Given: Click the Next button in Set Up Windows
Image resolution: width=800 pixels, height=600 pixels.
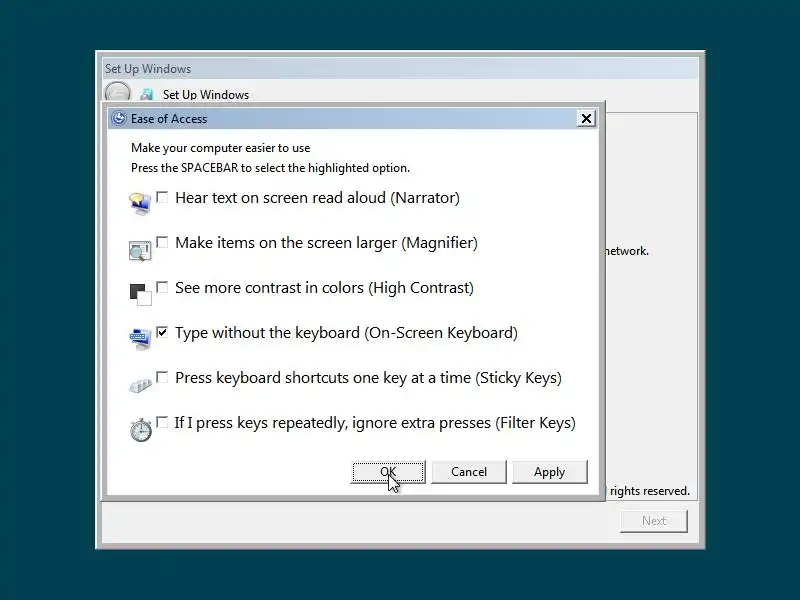Looking at the screenshot, I should click(x=654, y=521).
